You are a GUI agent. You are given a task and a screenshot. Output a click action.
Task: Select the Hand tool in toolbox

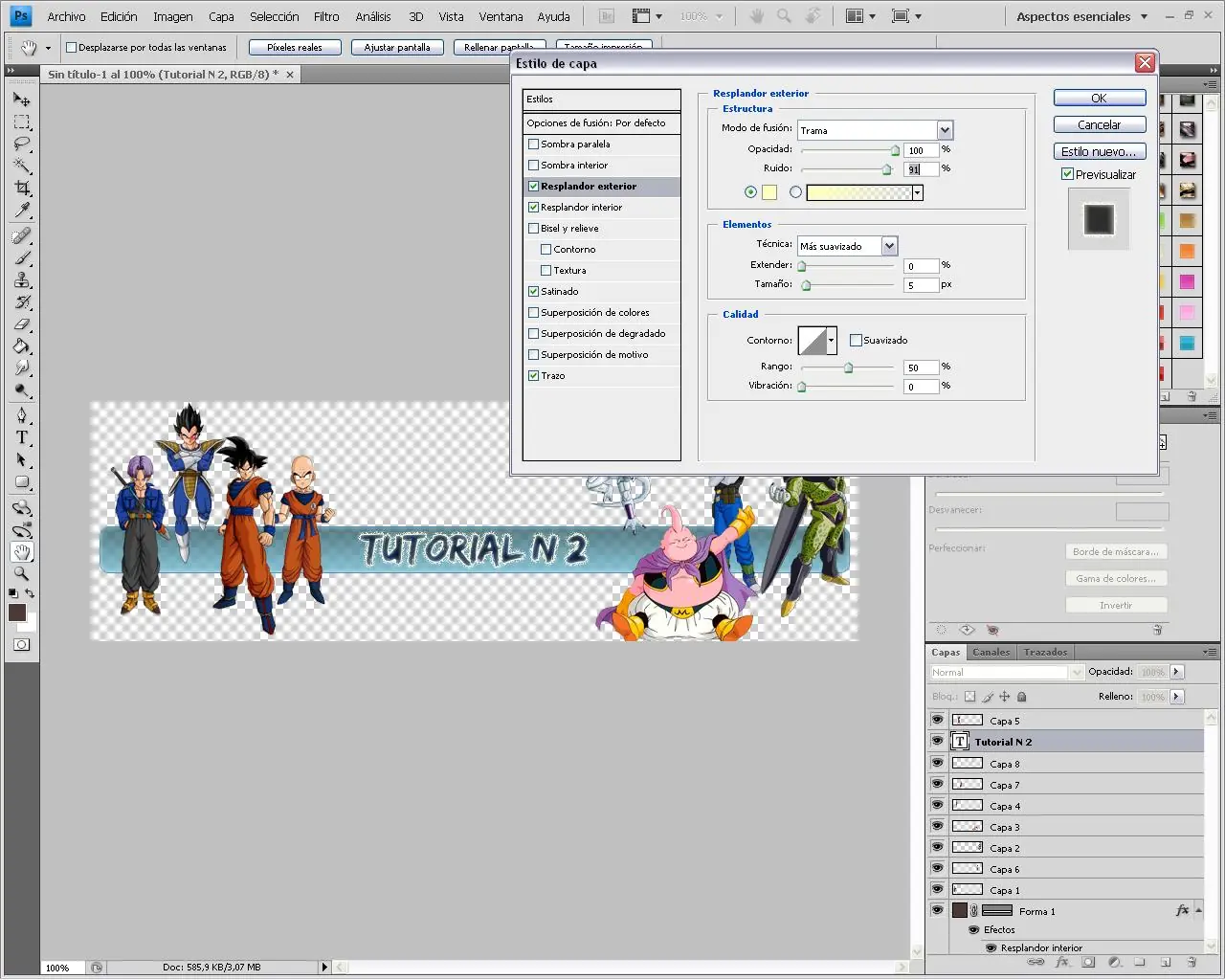(22, 551)
